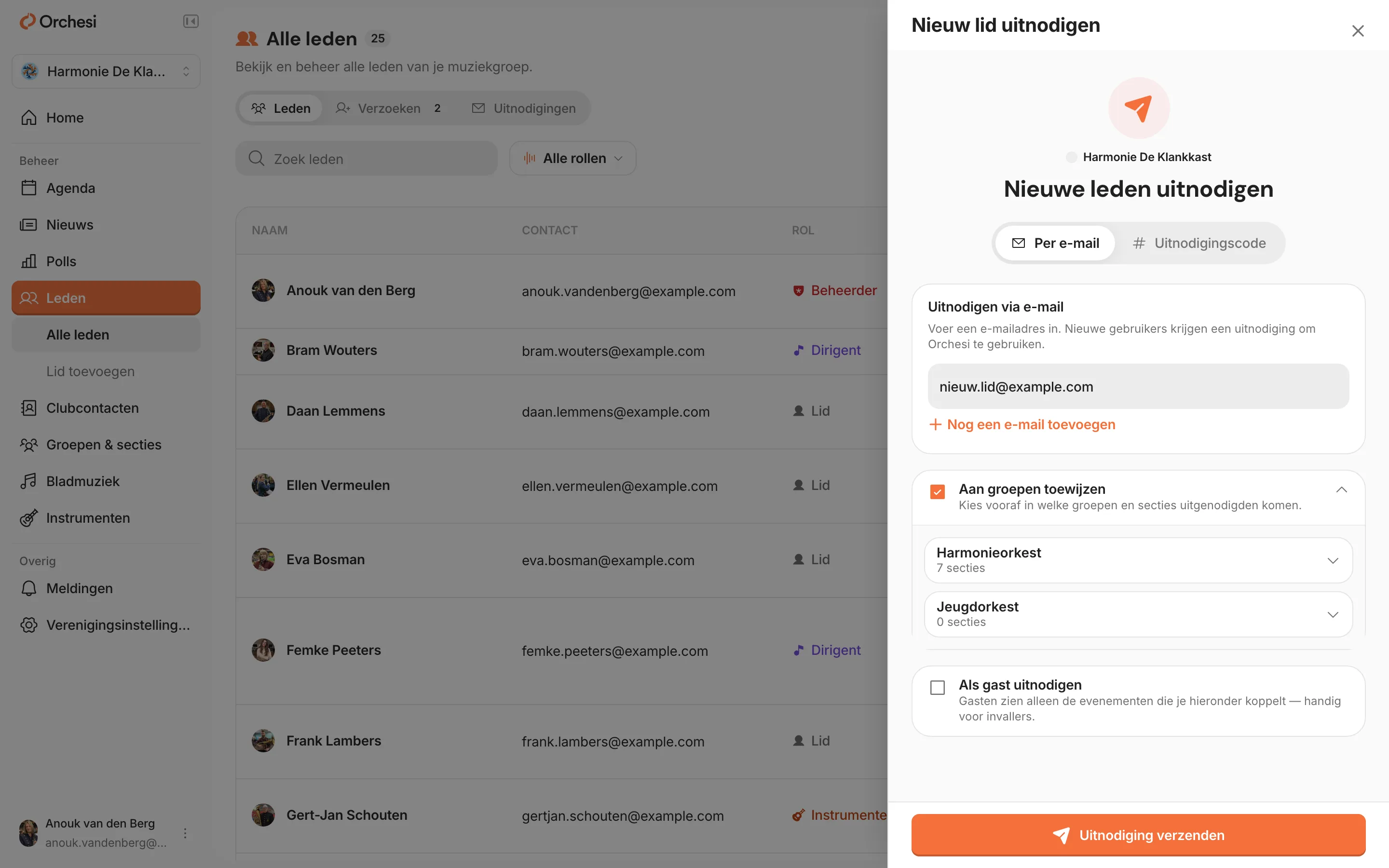Select Alle leden in the sidebar
The height and width of the screenshot is (868, 1389).
106,335
